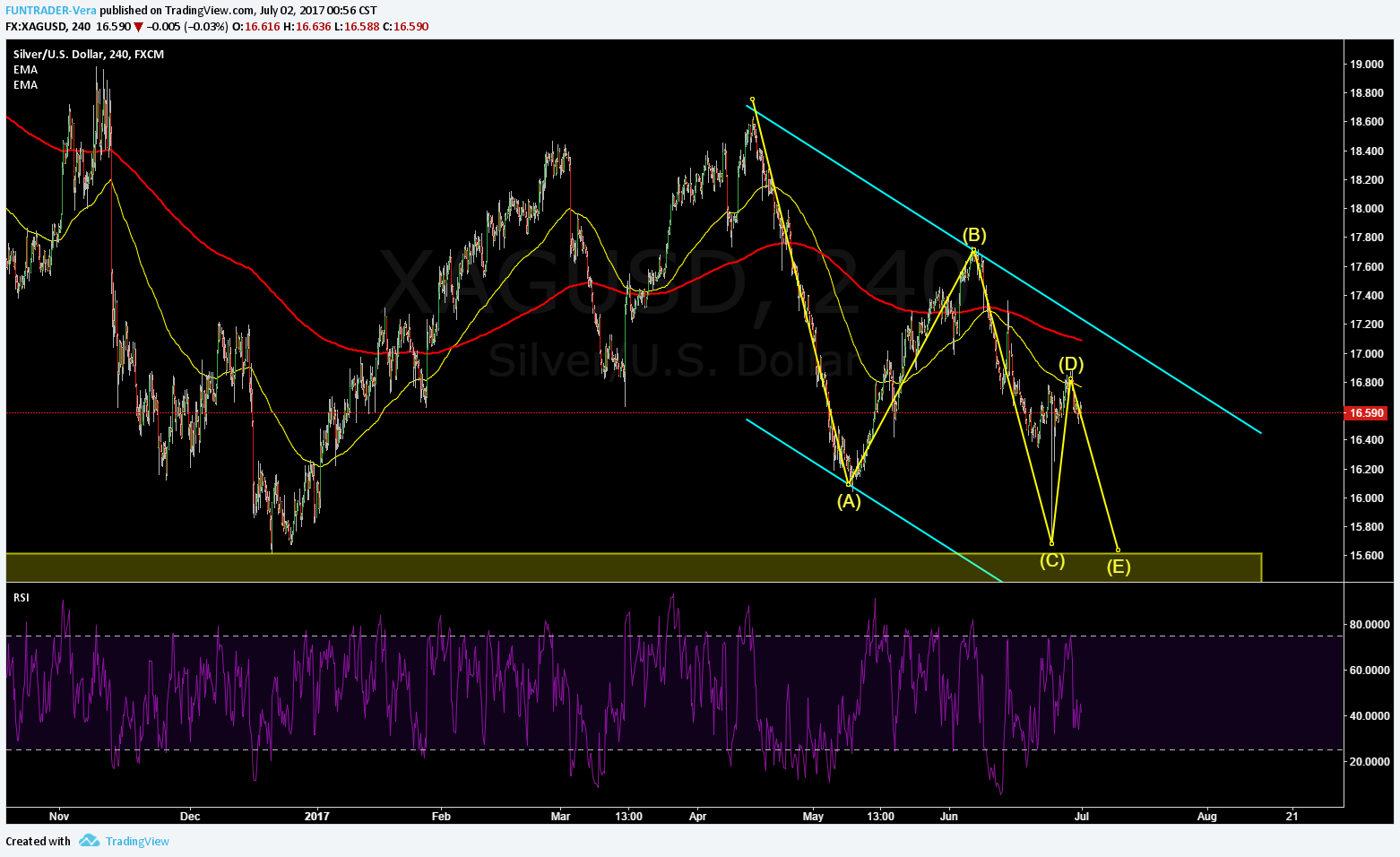Click the H:16.636 high value in header

307,26
